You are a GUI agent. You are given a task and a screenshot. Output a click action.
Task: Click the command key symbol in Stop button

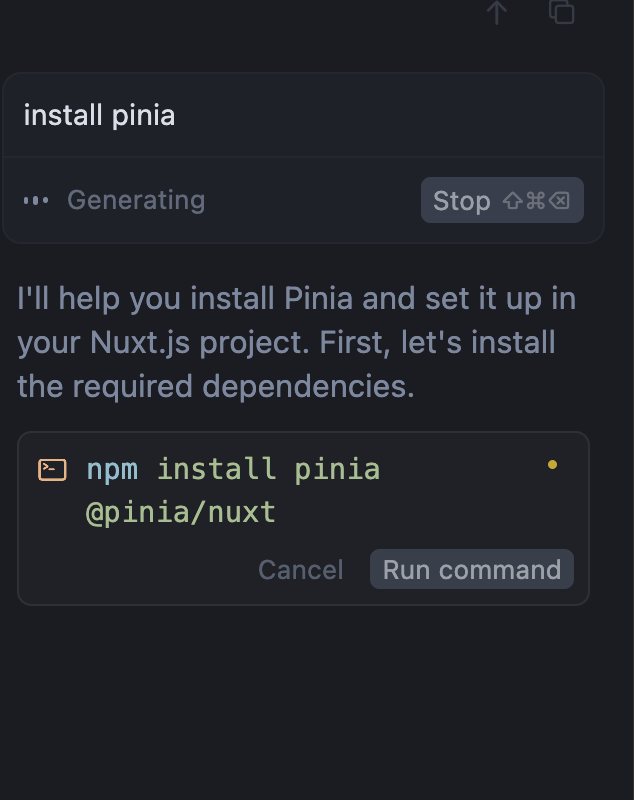536,201
